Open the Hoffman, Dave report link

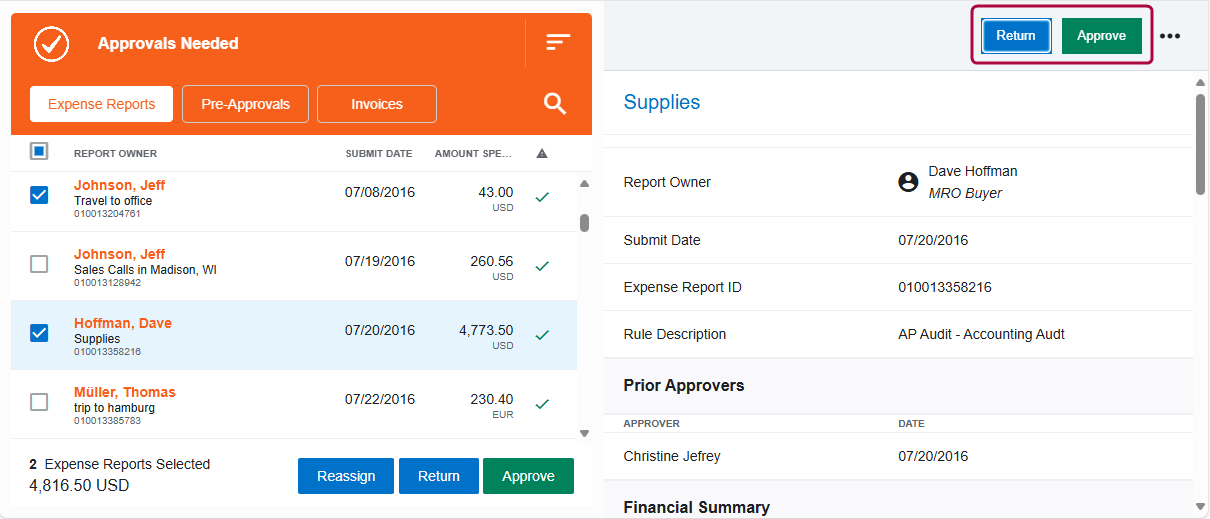tap(123, 323)
